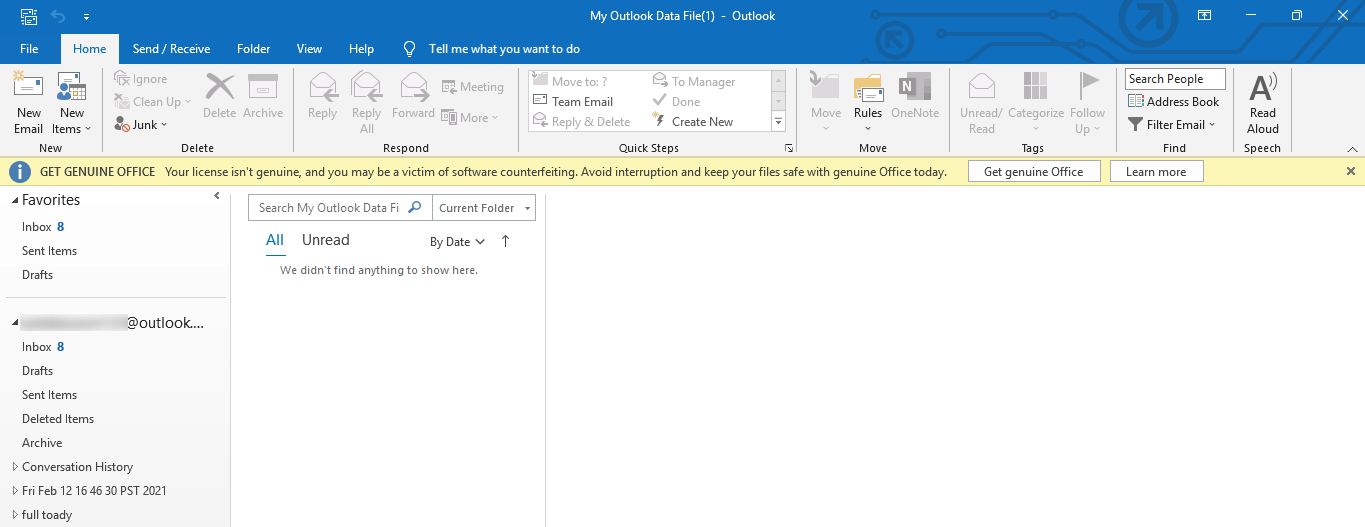The height and width of the screenshot is (527, 1365).
Task: Open the Follow Up flag menu
Action: 1087,104
